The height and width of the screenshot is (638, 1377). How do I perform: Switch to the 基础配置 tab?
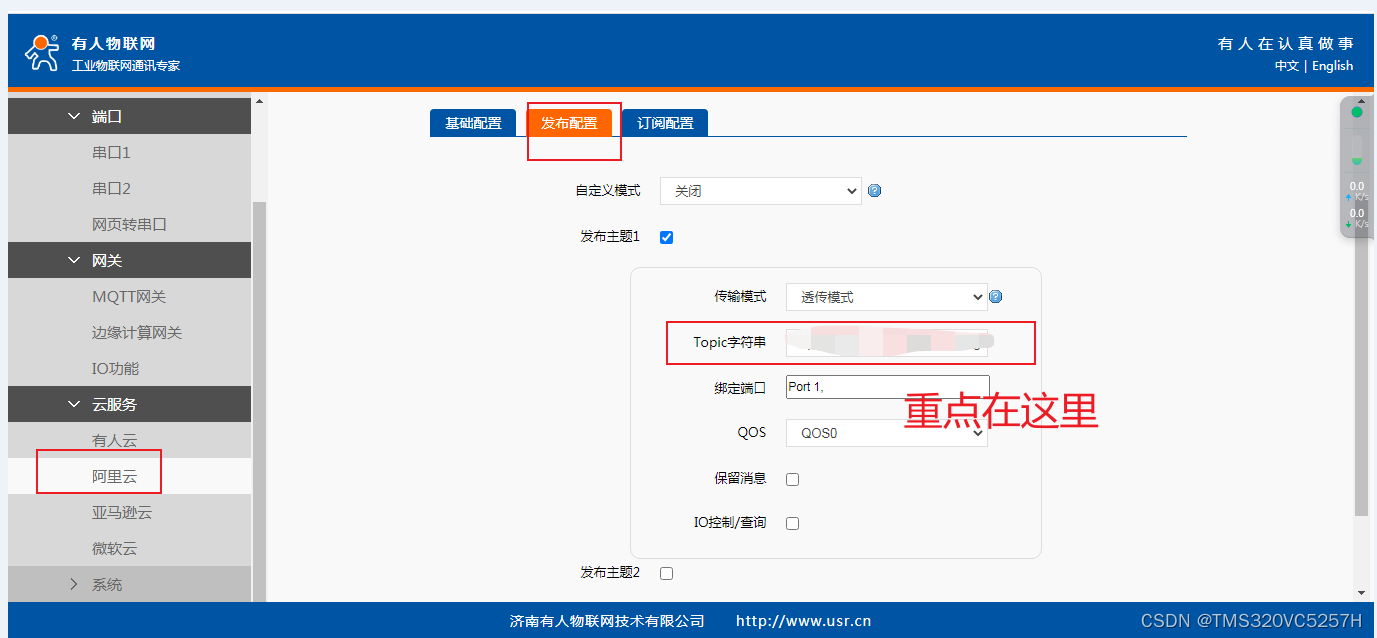click(473, 123)
